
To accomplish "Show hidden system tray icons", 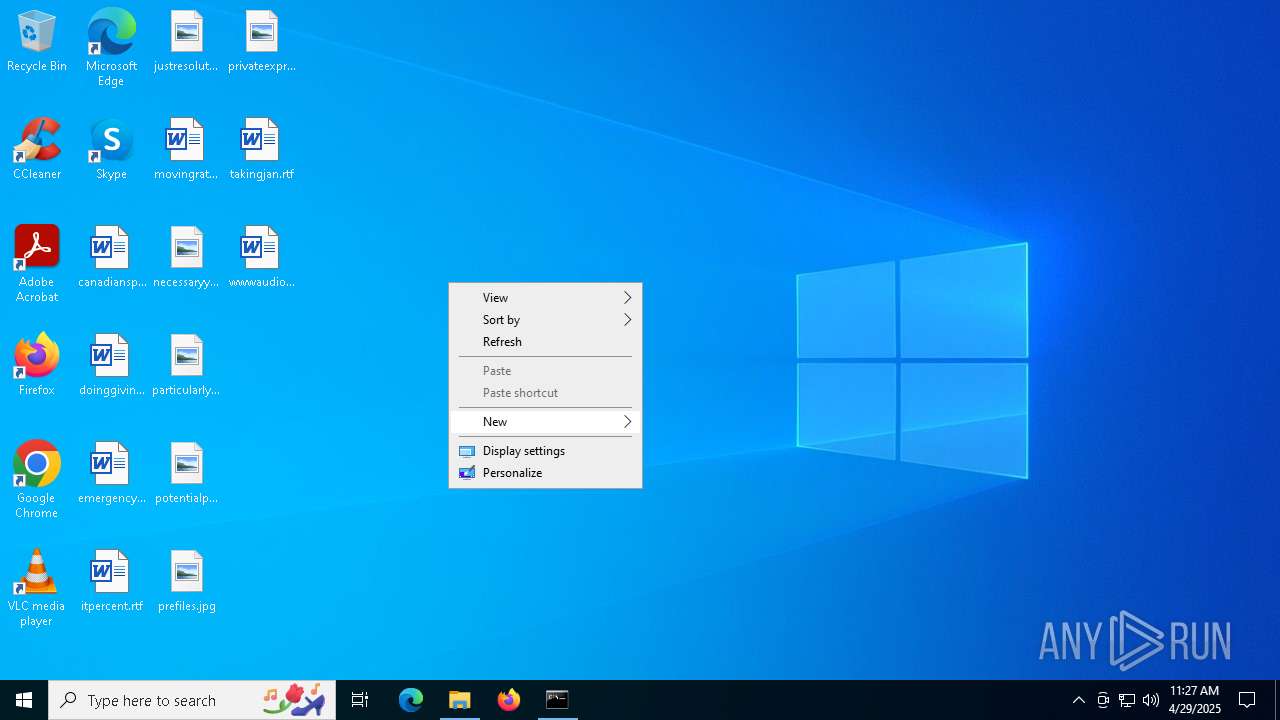I will pyautogui.click(x=1079, y=700).
